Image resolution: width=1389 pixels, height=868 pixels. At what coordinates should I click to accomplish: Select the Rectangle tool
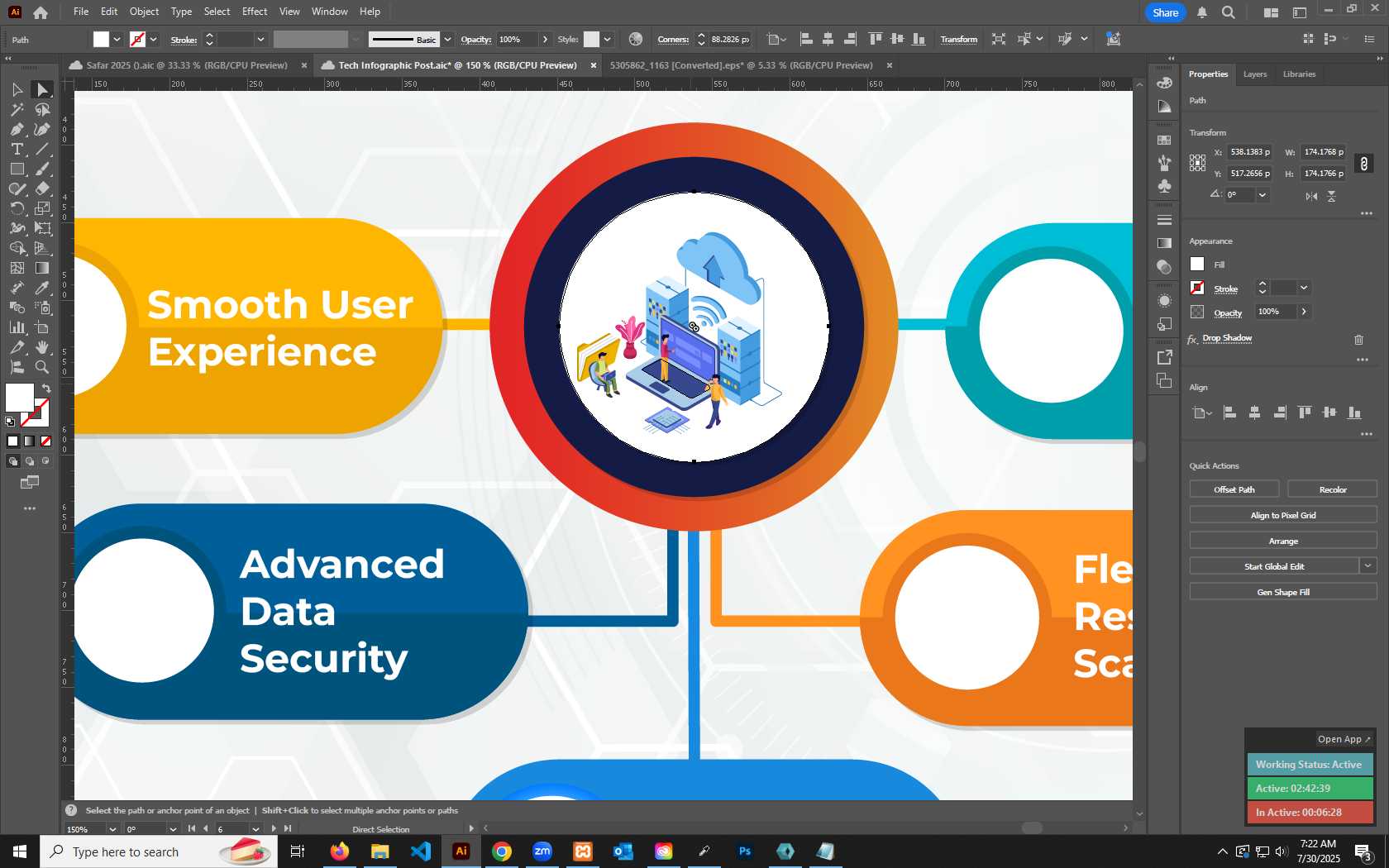tap(17, 169)
